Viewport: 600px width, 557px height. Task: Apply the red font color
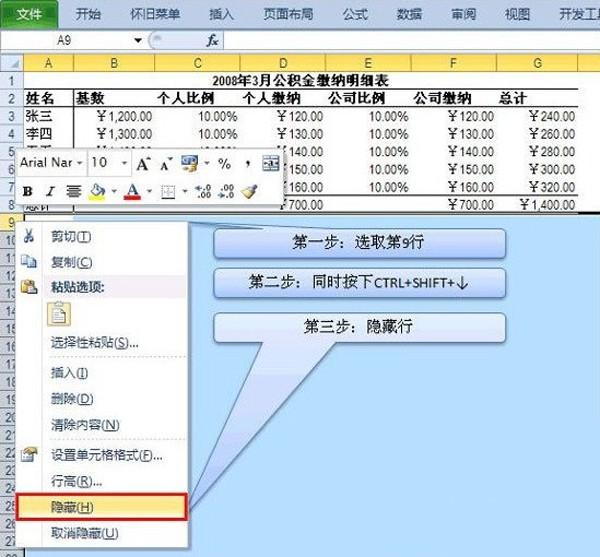pos(132,191)
